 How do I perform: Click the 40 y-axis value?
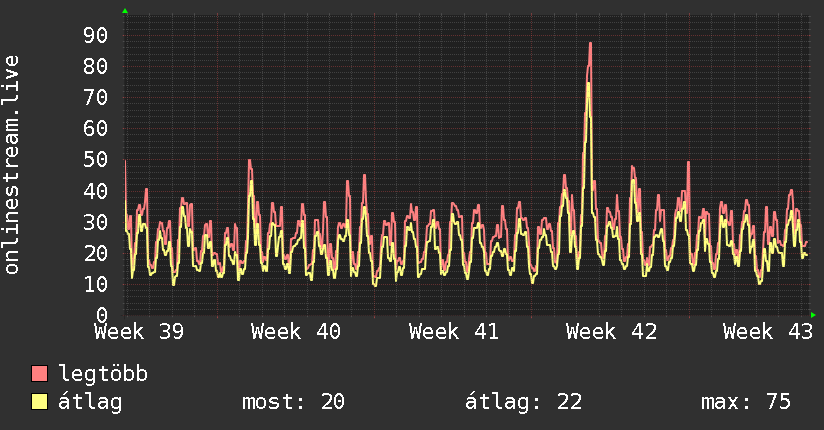pos(96,191)
